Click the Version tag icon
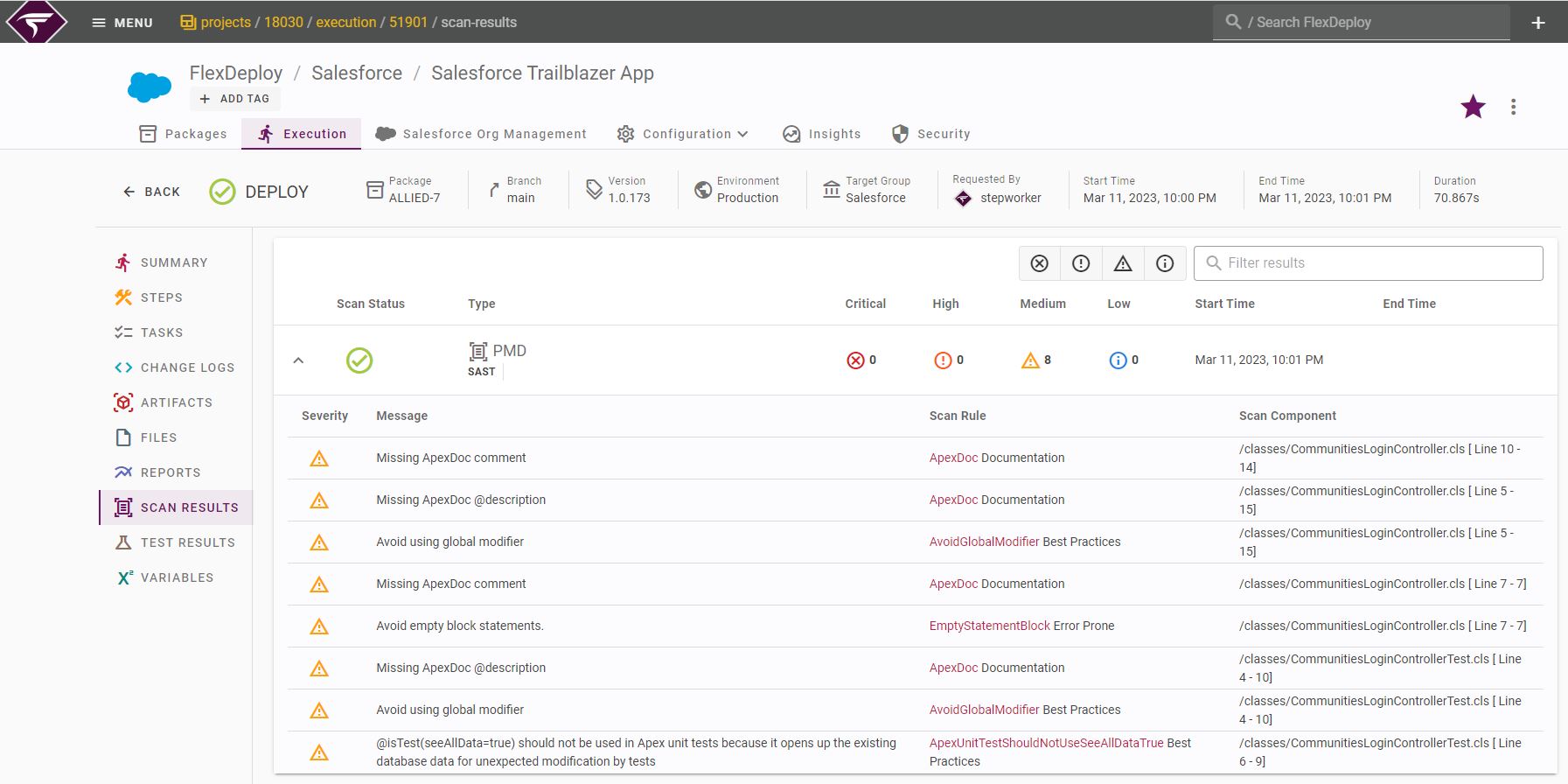 pyautogui.click(x=594, y=190)
